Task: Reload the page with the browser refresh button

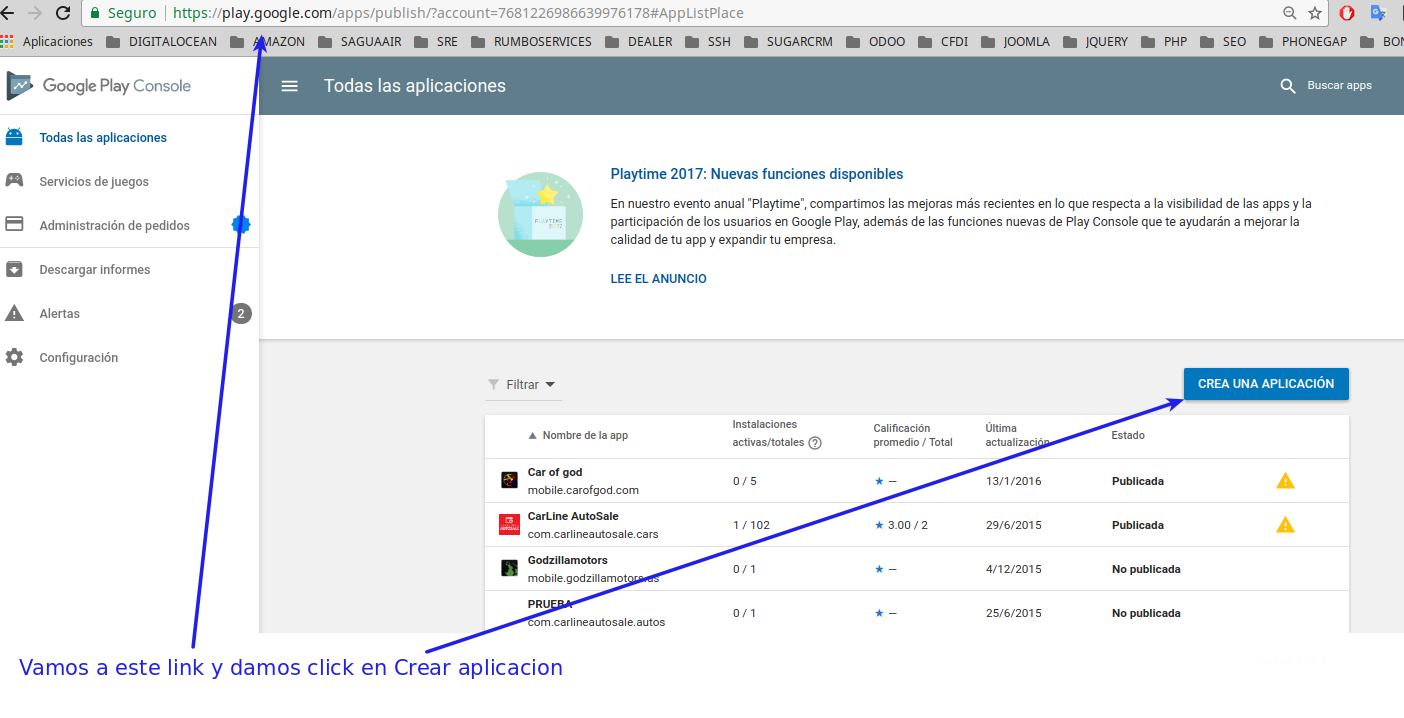Action: coord(63,13)
